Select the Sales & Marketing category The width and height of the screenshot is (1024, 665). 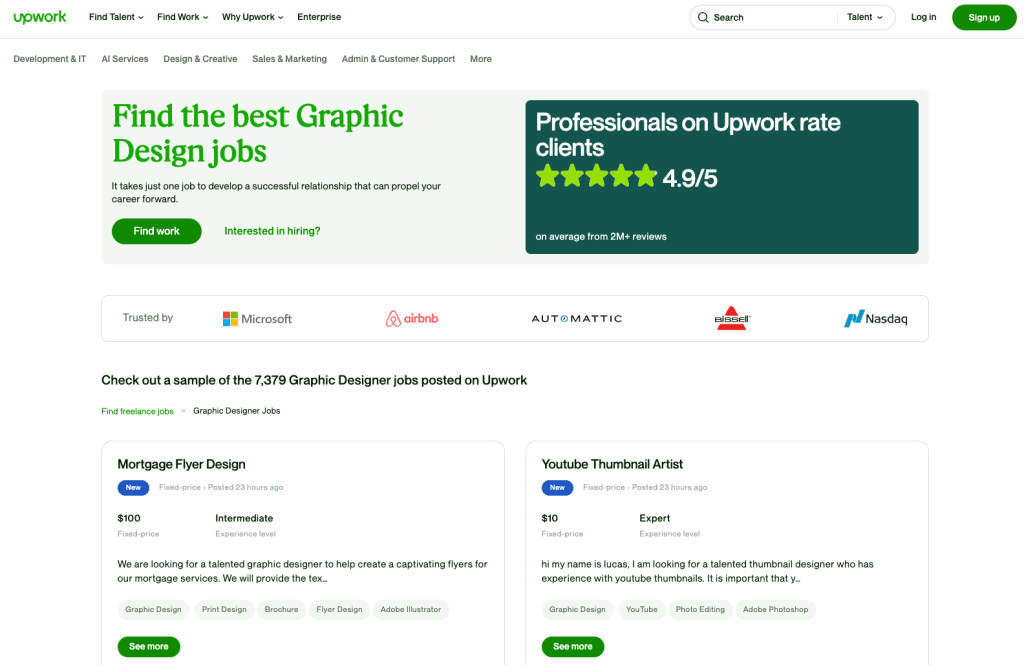click(289, 59)
